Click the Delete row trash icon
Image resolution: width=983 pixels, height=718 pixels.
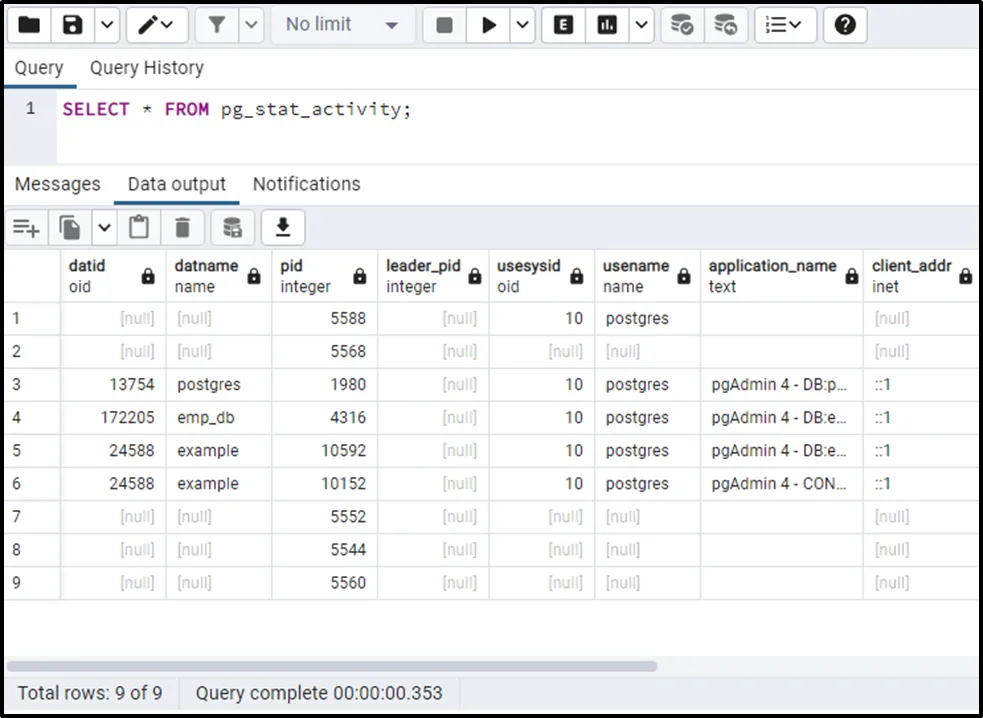pos(182,228)
